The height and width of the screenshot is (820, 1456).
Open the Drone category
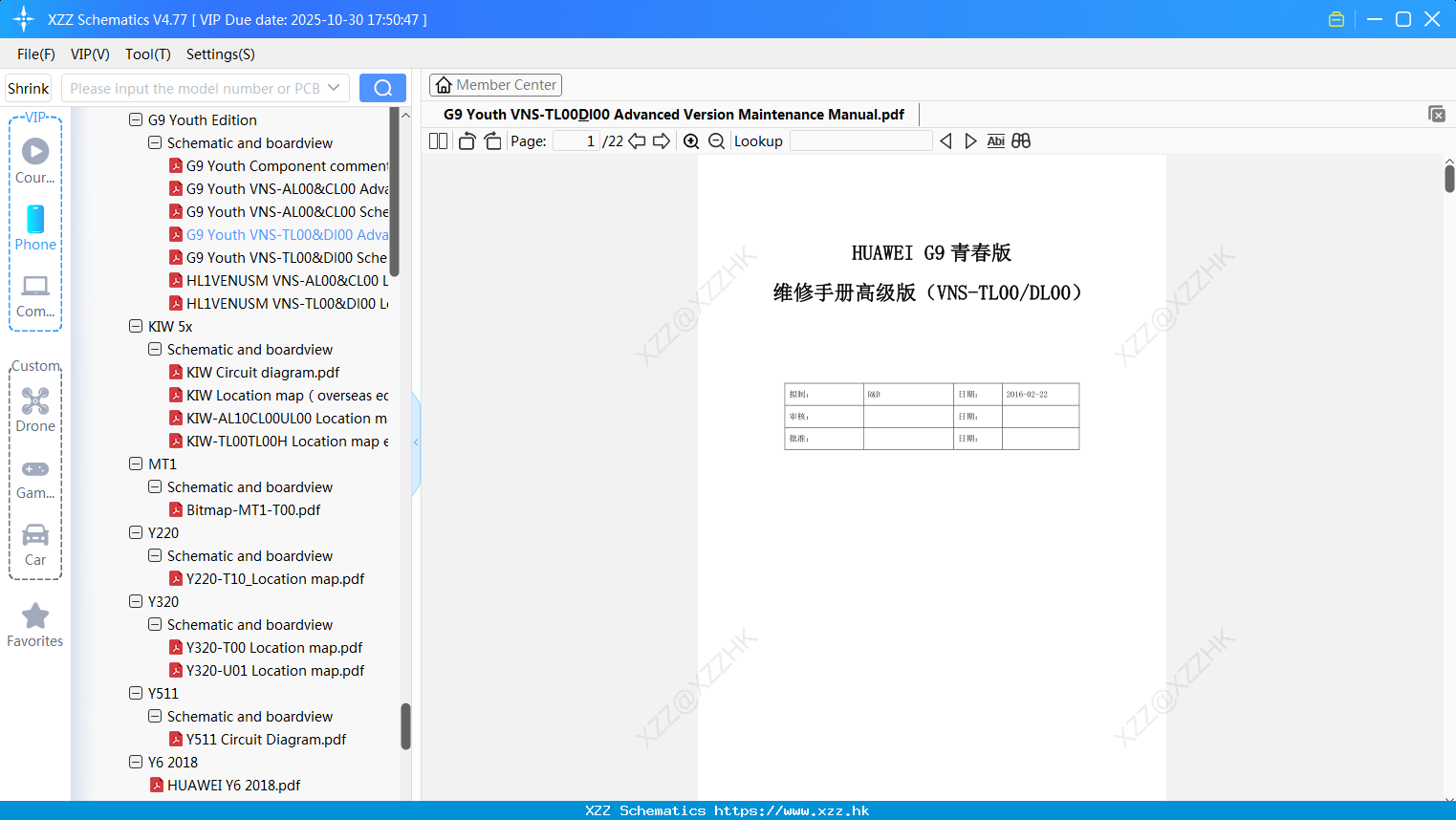coord(35,410)
